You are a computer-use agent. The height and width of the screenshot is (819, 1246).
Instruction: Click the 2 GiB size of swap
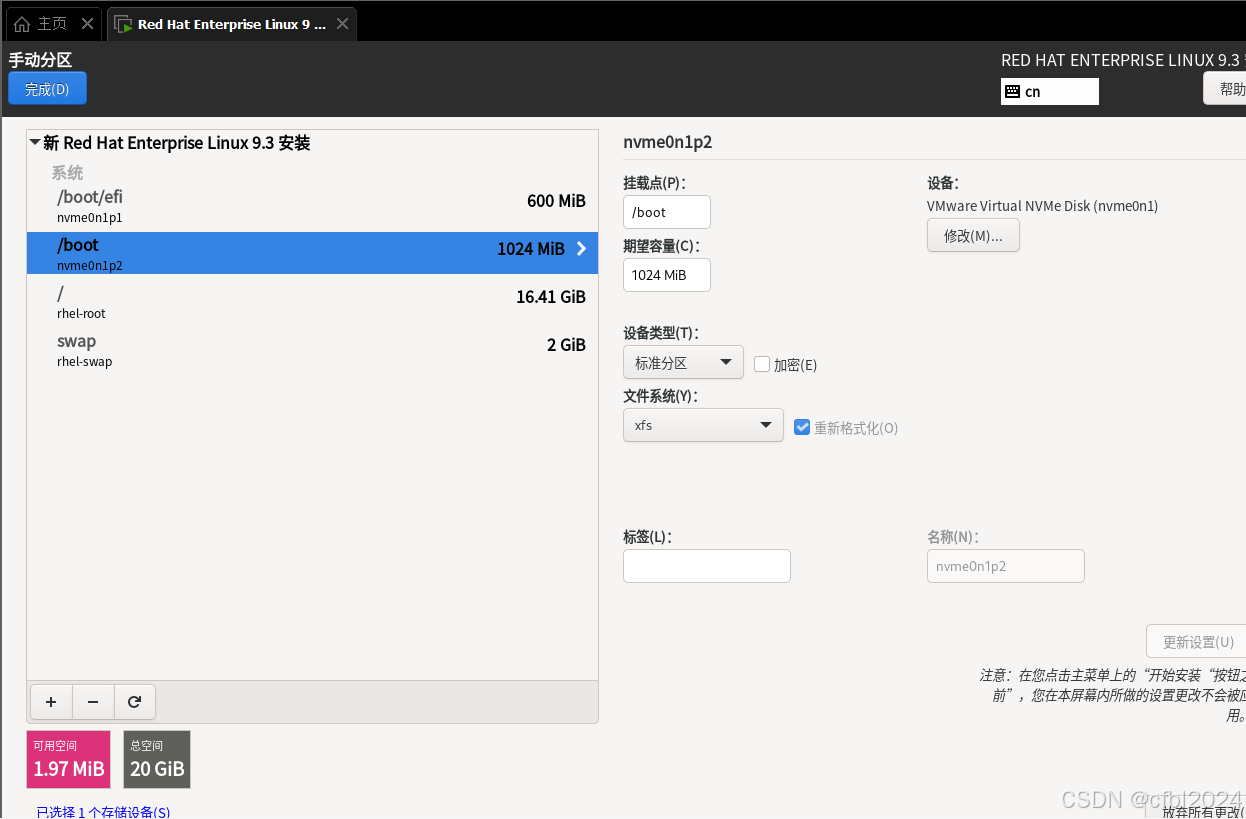pos(566,345)
